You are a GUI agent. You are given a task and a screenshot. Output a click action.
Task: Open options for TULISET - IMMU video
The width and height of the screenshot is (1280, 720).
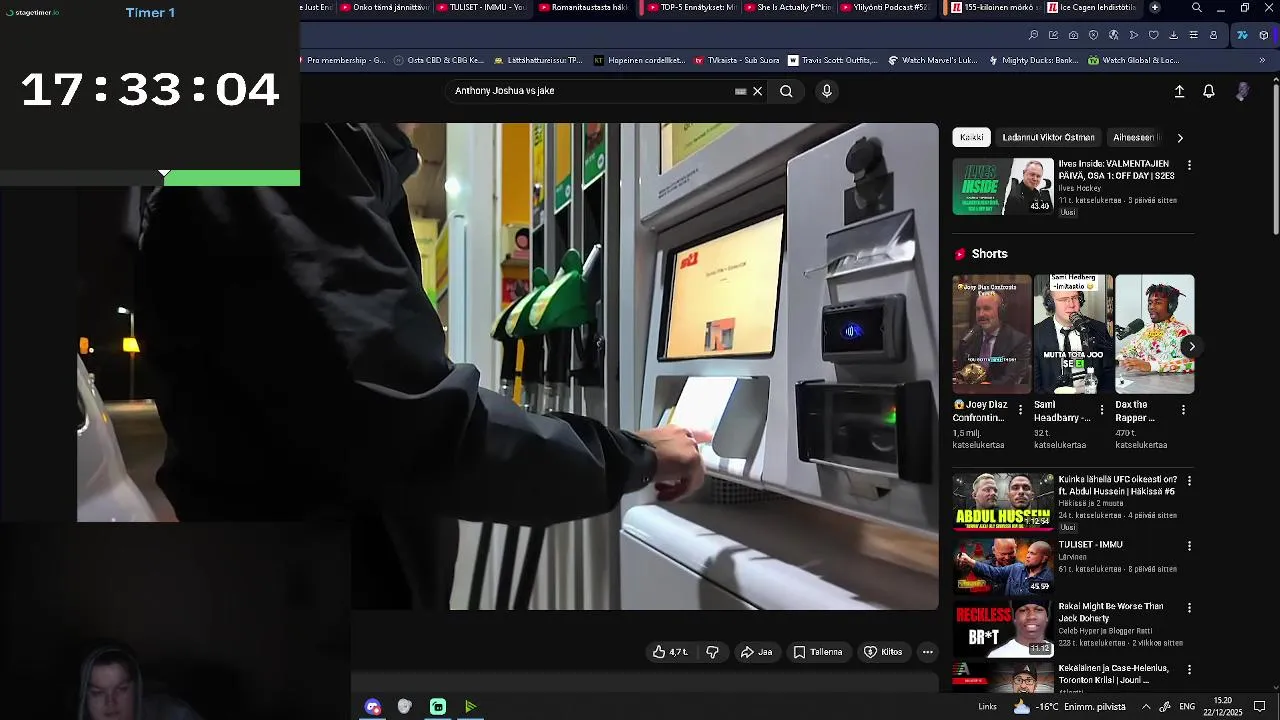pos(1189,546)
